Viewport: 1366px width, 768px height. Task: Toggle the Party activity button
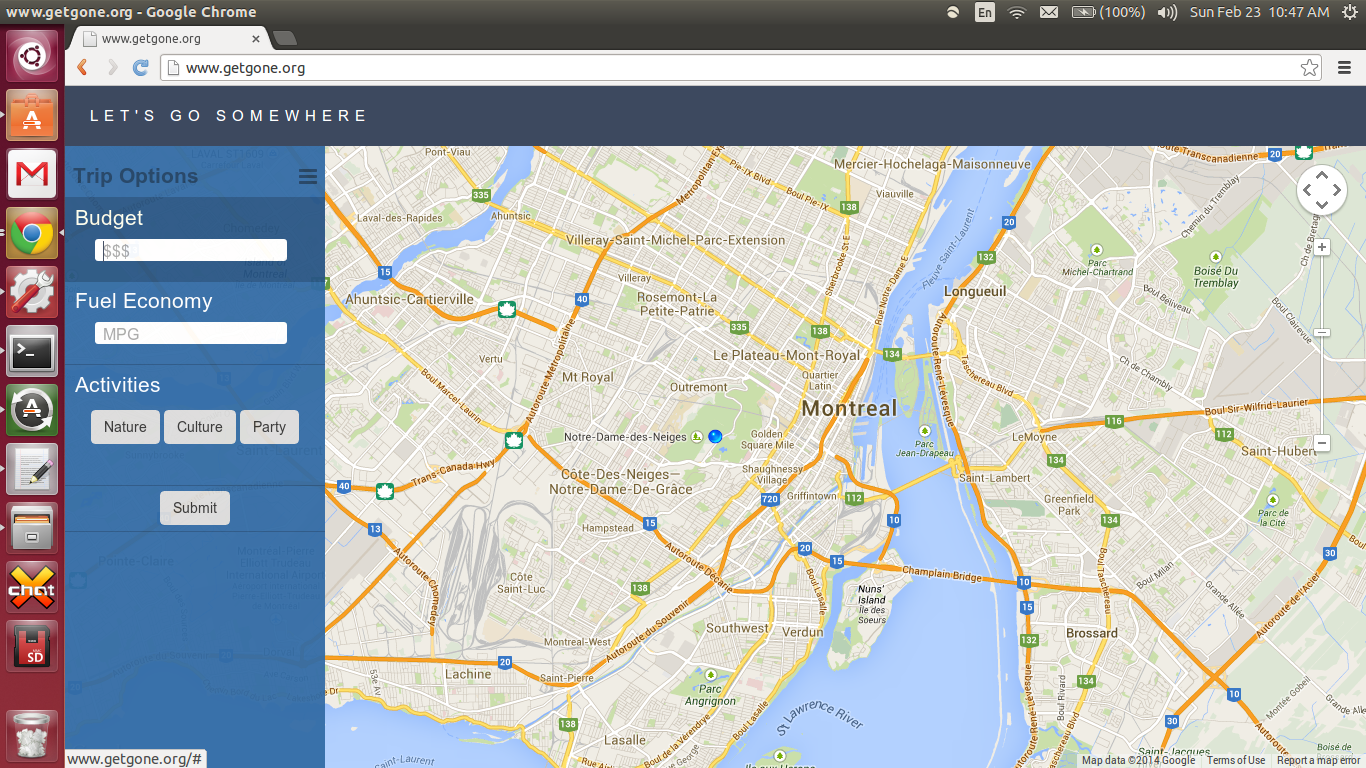tap(269, 427)
